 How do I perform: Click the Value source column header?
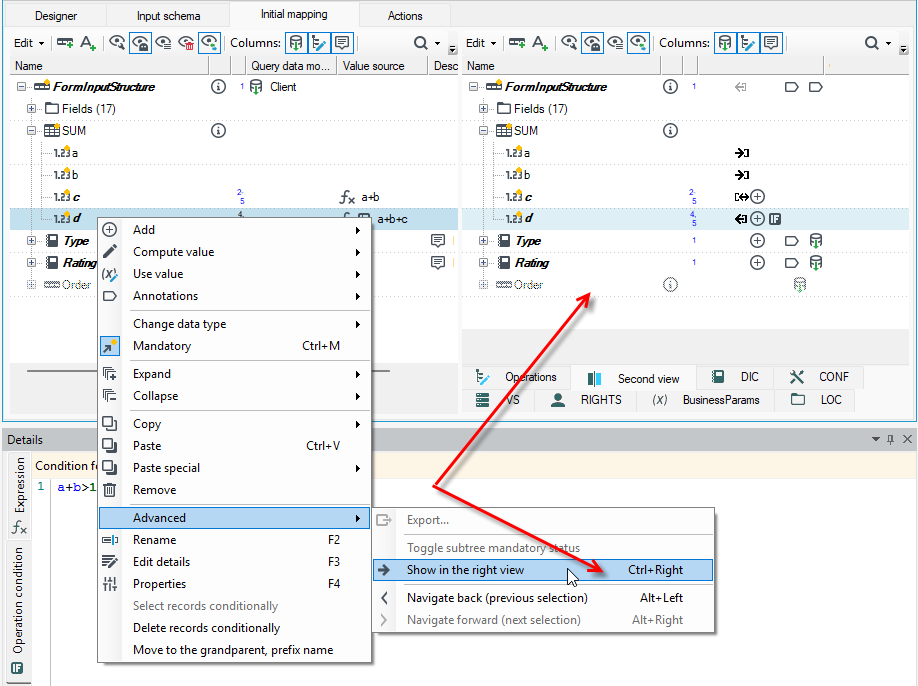pos(383,66)
